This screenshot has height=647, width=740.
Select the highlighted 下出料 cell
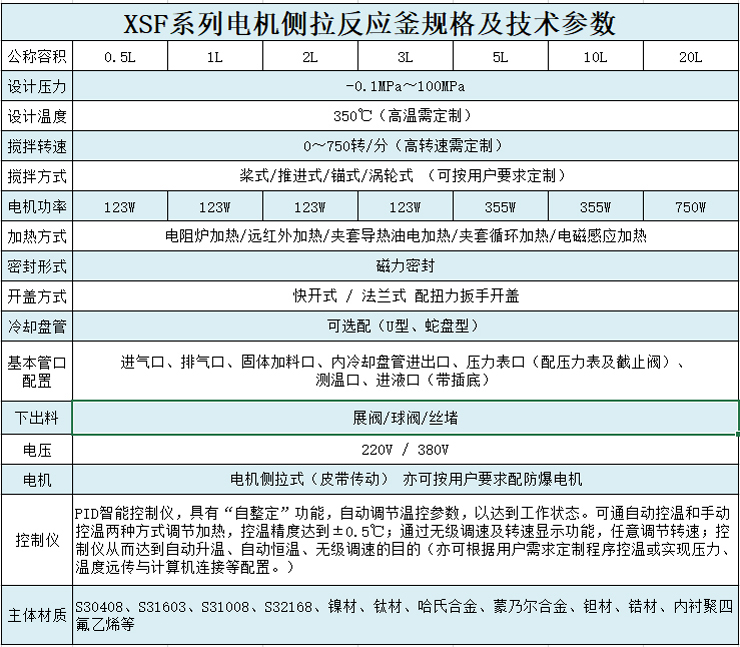[37, 417]
